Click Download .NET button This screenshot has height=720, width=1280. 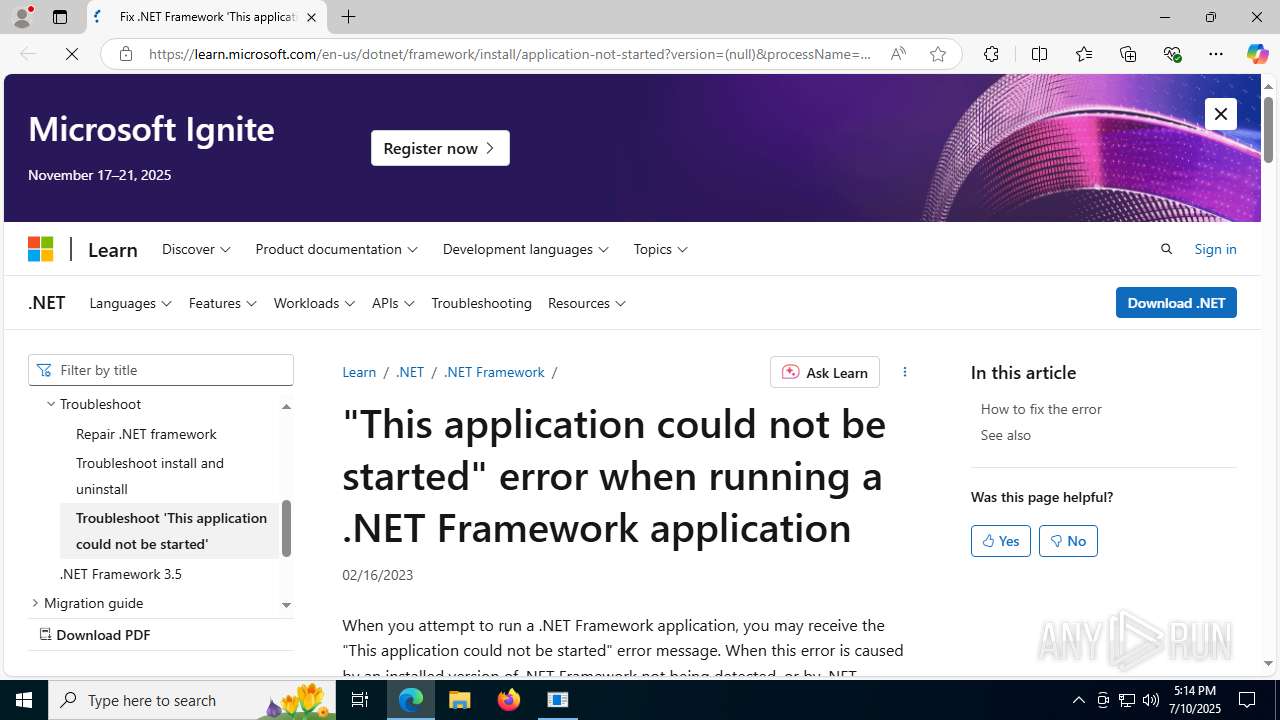pyautogui.click(x=1176, y=303)
